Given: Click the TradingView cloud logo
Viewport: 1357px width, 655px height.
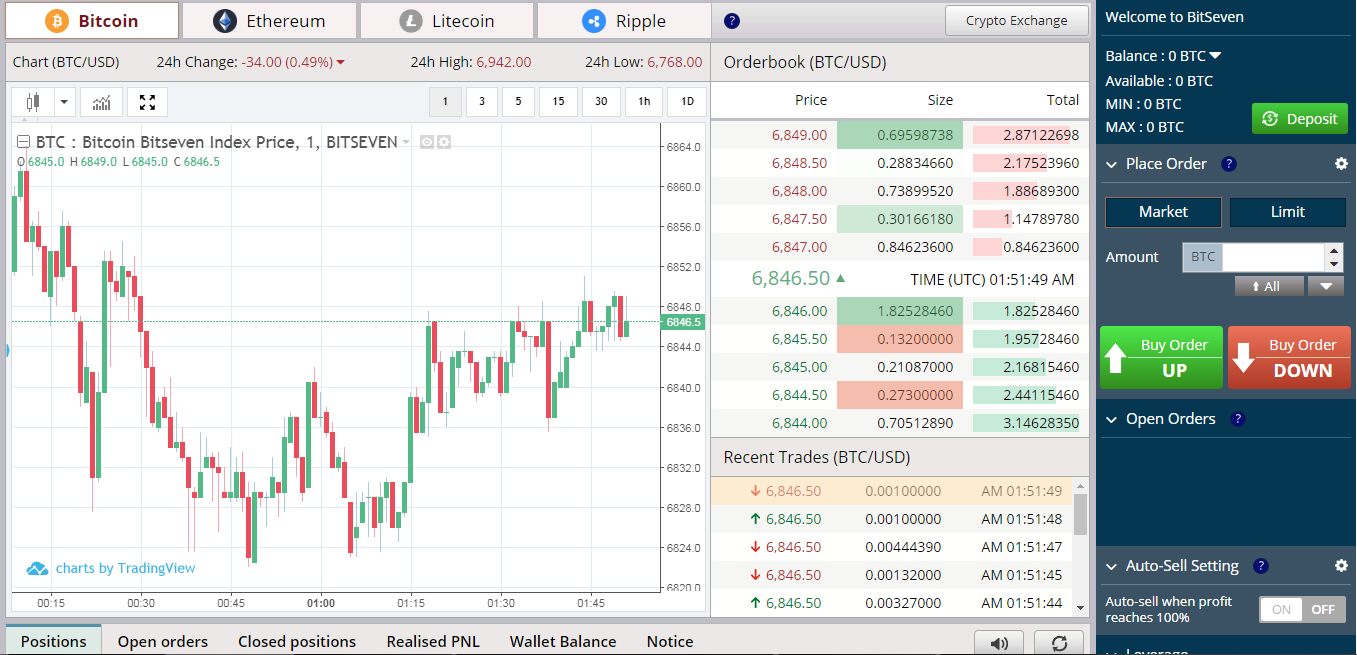Looking at the screenshot, I should 37,568.
